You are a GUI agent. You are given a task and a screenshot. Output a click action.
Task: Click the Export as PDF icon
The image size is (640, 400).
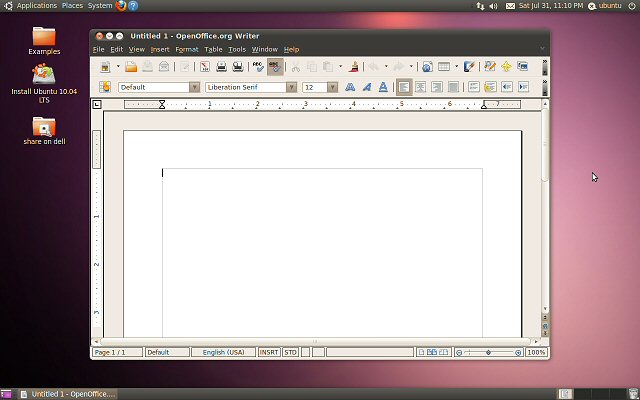click(204, 67)
